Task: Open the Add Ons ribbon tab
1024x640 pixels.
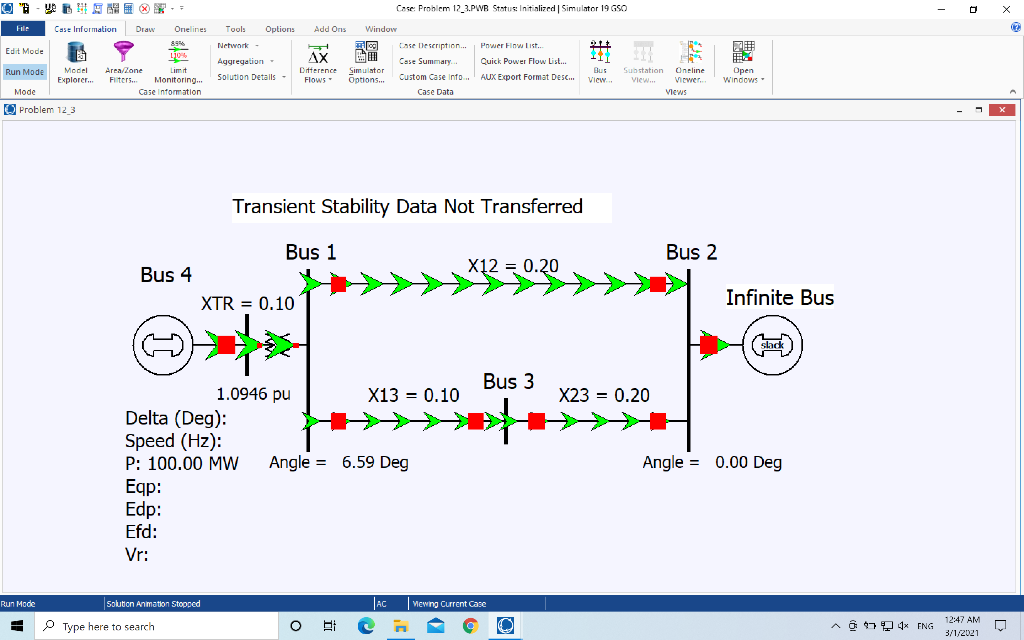Action: coord(330,28)
